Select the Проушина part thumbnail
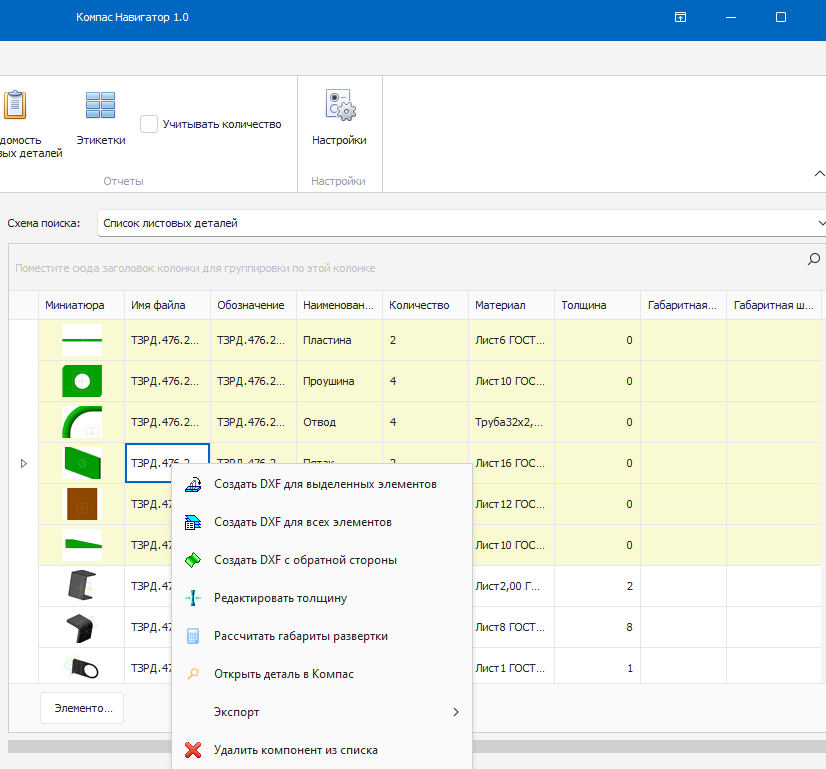Image resolution: width=826 pixels, height=769 pixels. [82, 381]
